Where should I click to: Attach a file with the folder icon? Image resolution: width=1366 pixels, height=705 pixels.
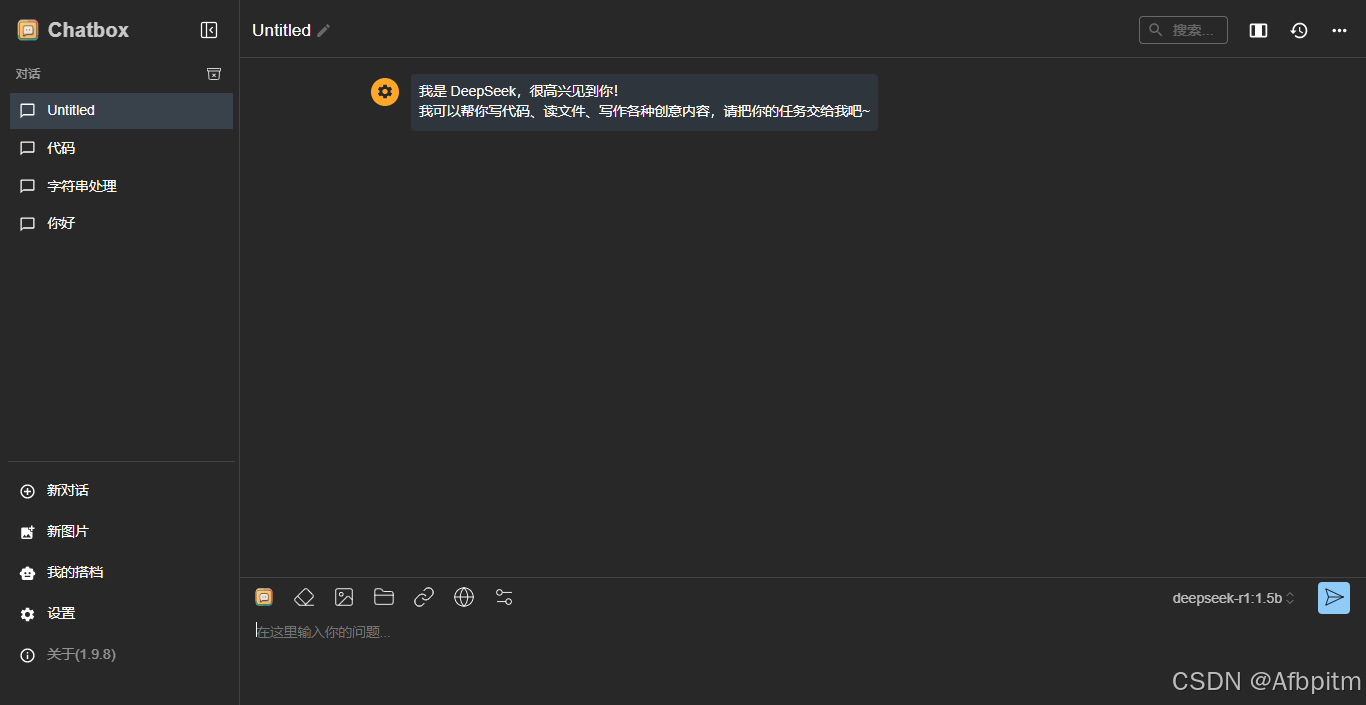pyautogui.click(x=384, y=597)
